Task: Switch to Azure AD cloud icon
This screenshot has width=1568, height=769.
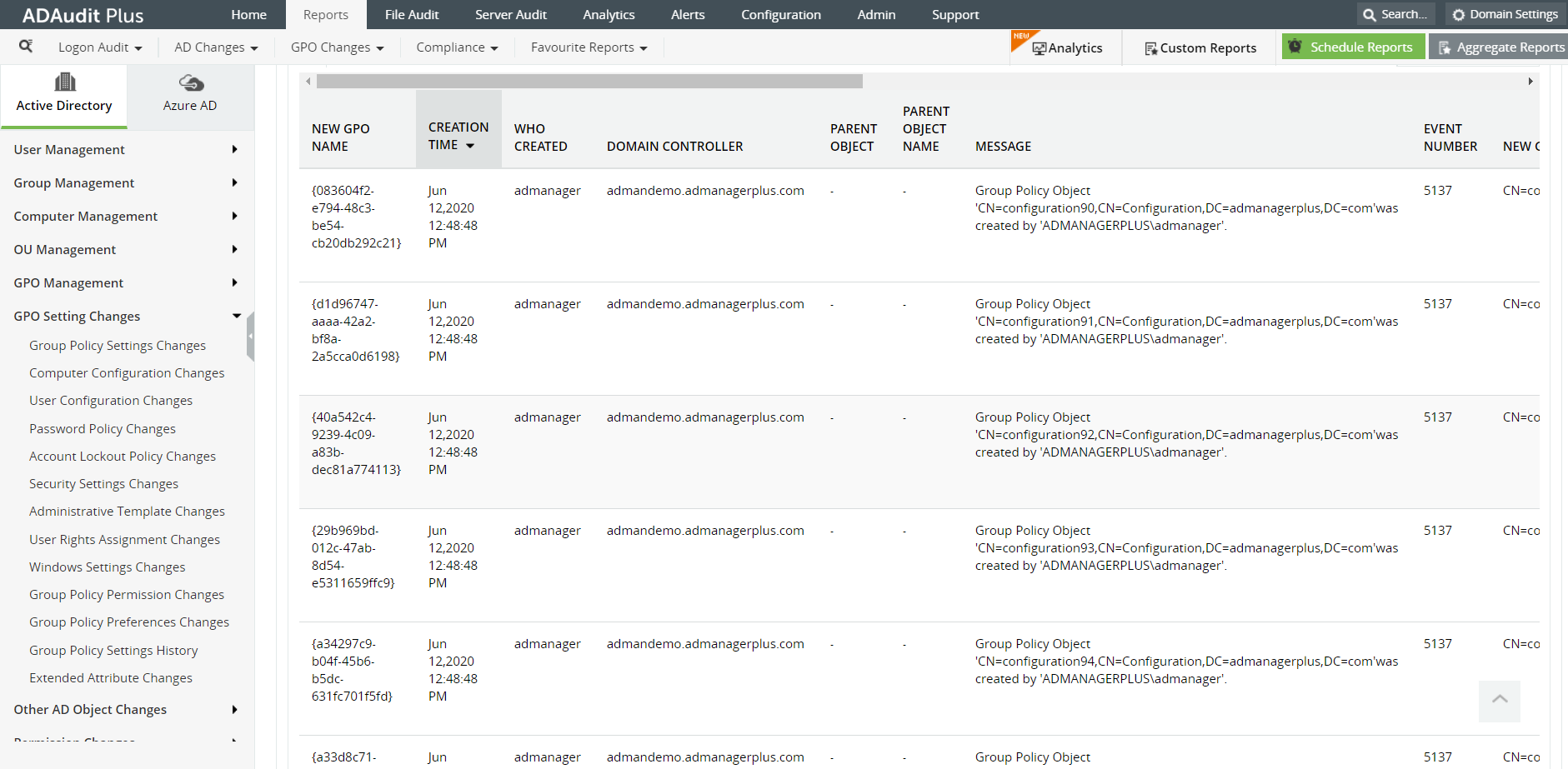Action: click(x=191, y=82)
